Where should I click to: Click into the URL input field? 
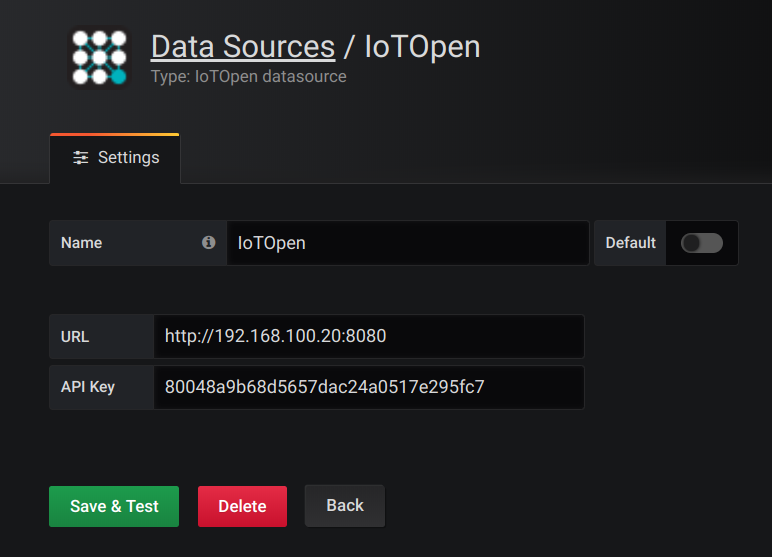pos(369,336)
